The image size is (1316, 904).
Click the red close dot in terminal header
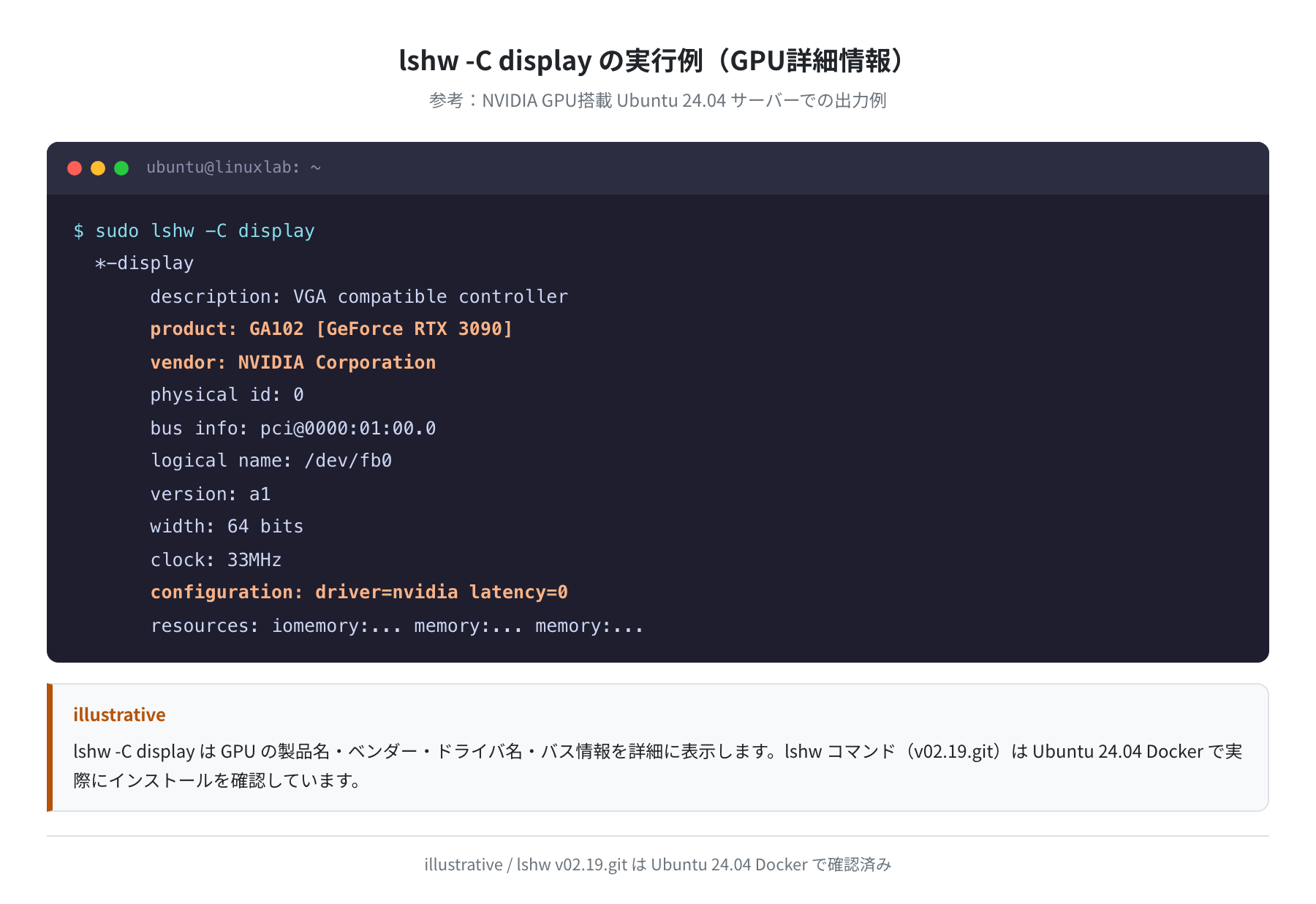pyautogui.click(x=75, y=168)
